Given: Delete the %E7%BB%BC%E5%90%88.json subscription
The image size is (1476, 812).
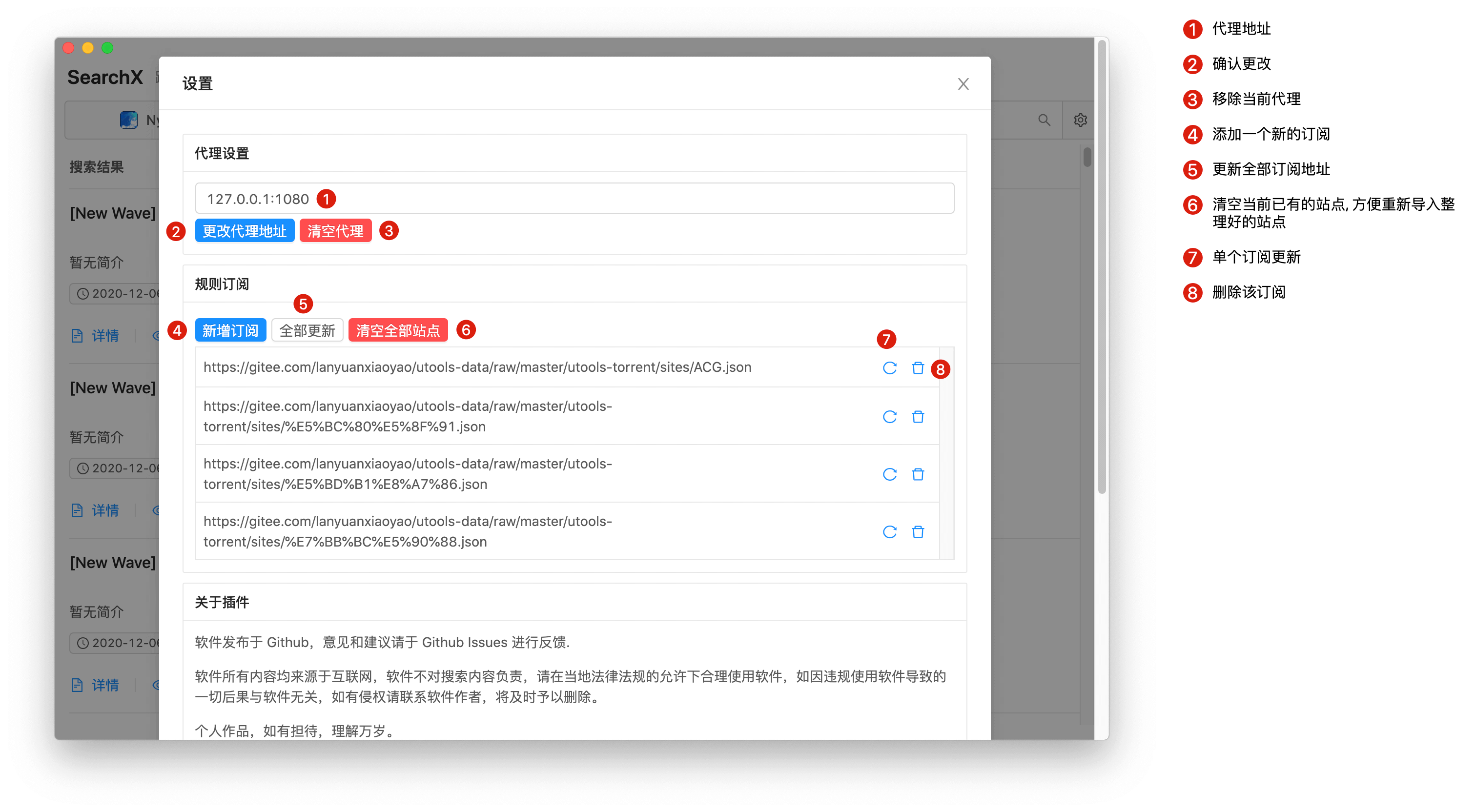Looking at the screenshot, I should (x=918, y=532).
